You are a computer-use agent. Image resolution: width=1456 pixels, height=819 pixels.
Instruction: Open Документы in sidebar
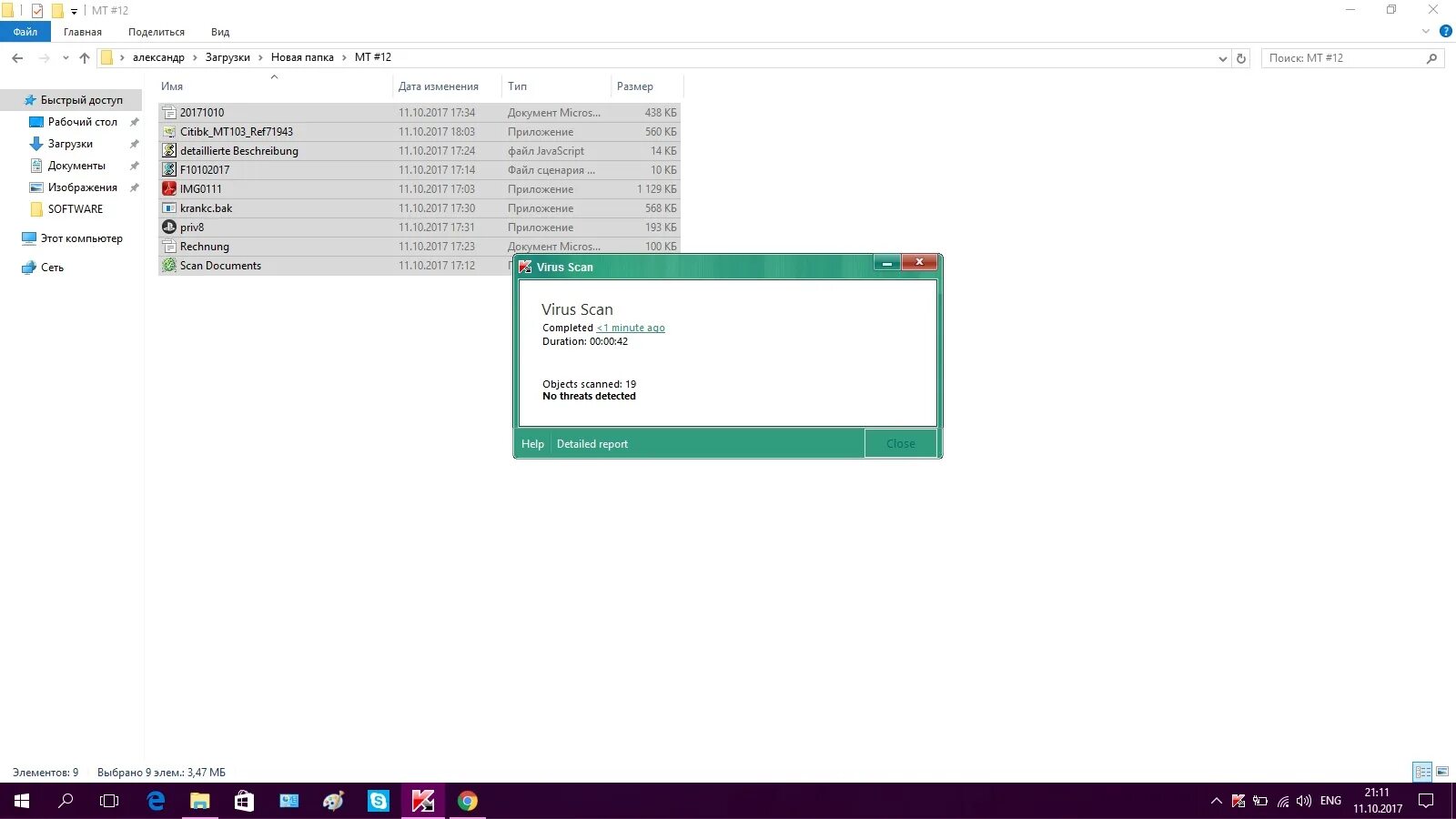76,166
